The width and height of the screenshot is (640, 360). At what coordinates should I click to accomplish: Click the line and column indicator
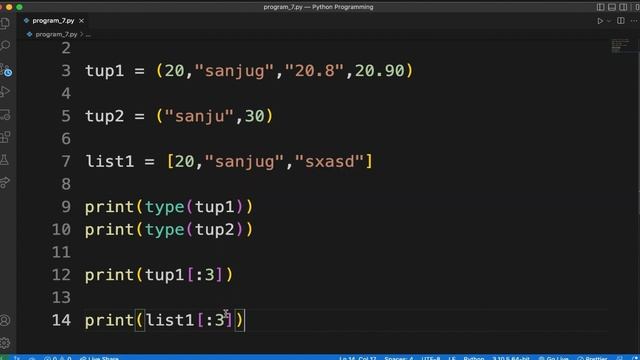357,358
